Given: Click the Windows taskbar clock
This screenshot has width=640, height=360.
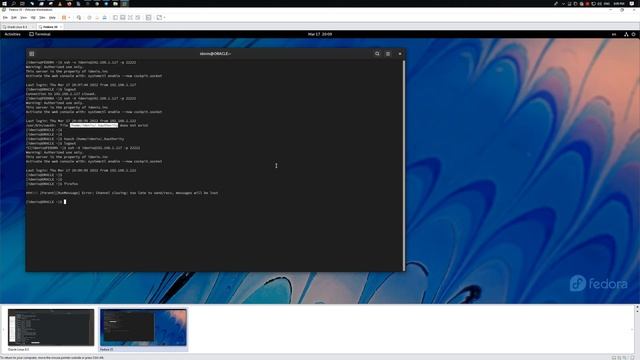Looking at the screenshot, I should point(619,3).
